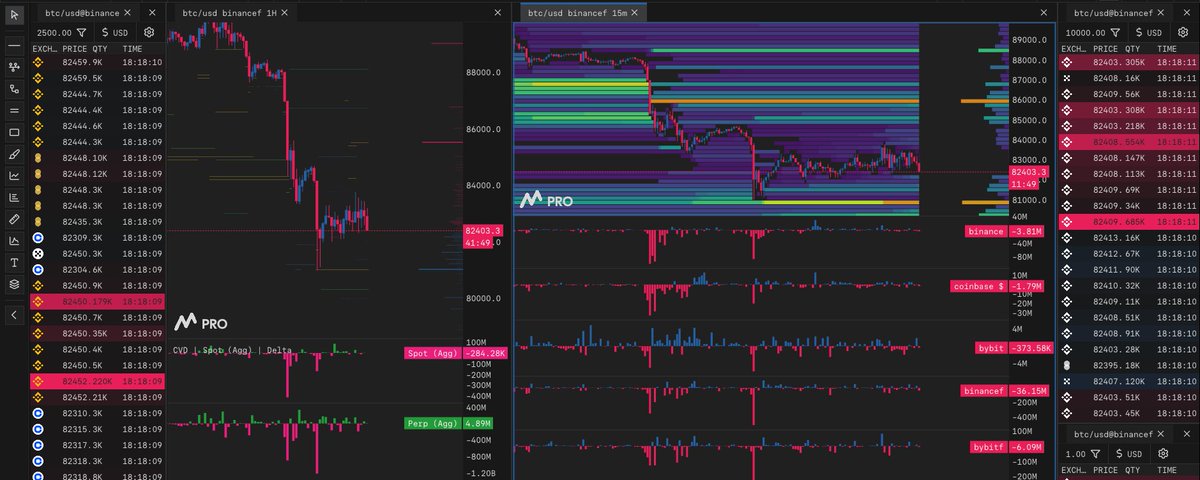Click the -3.81M binance value label
Screen dimensions: 1200x480
coord(1027,231)
